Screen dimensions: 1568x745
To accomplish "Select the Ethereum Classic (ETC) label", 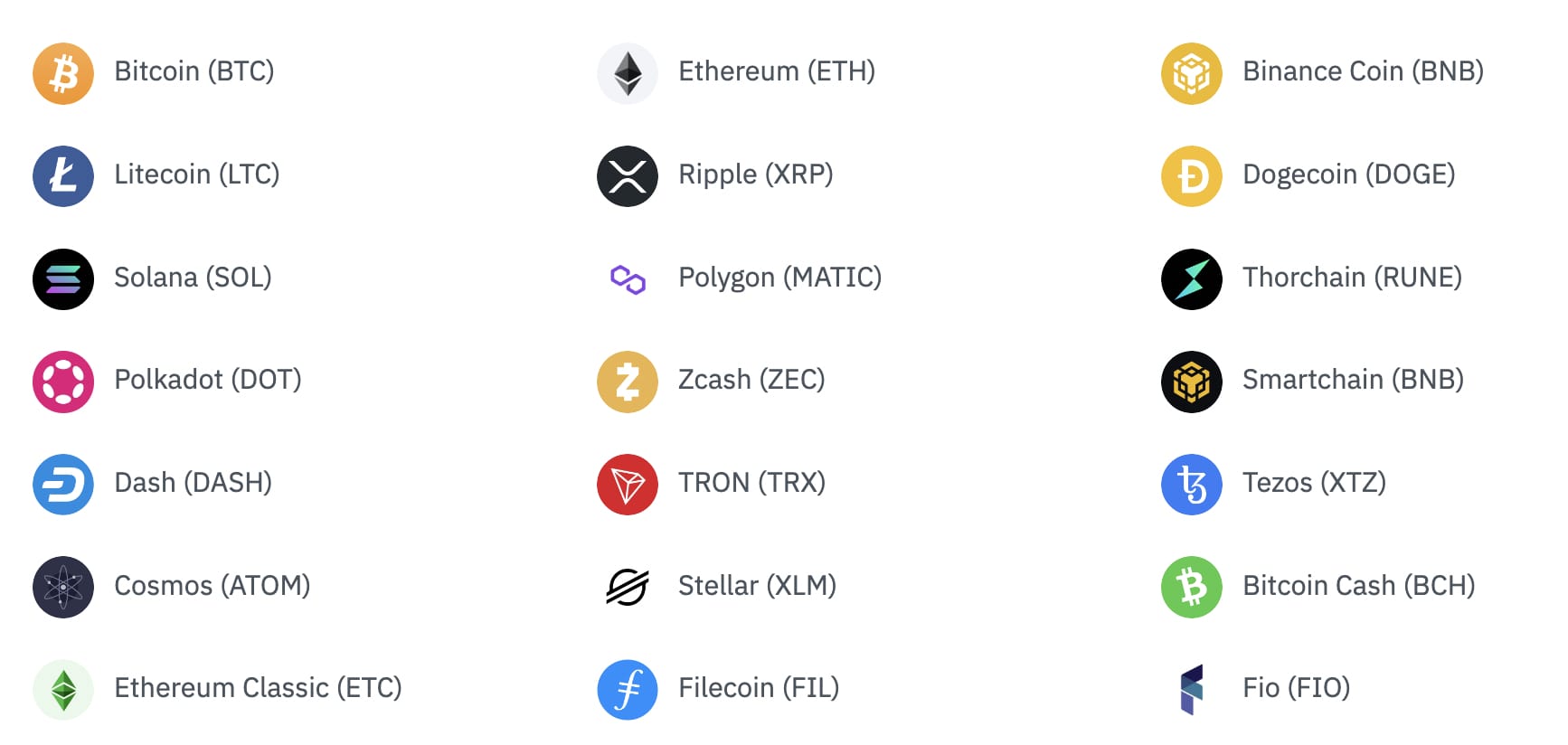I will 258,688.
